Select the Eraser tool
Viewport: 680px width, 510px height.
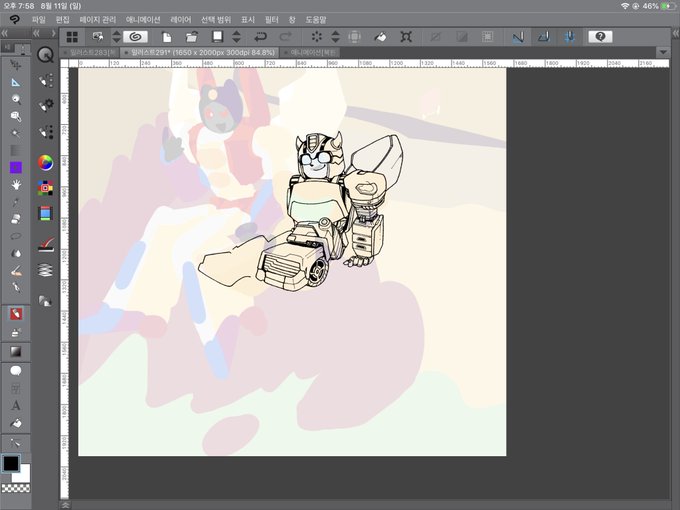point(16,219)
